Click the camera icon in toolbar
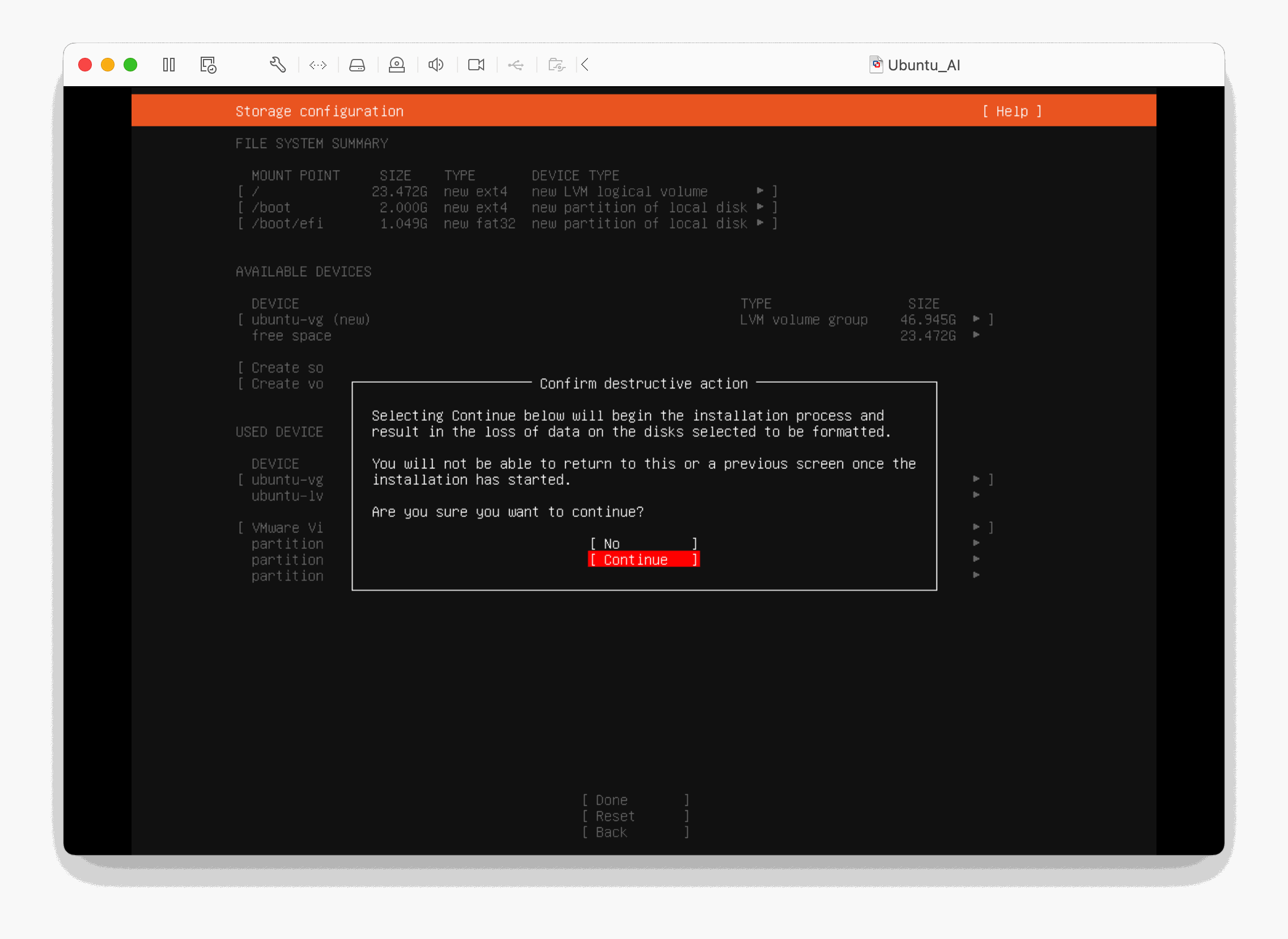The image size is (1288, 939). [476, 65]
